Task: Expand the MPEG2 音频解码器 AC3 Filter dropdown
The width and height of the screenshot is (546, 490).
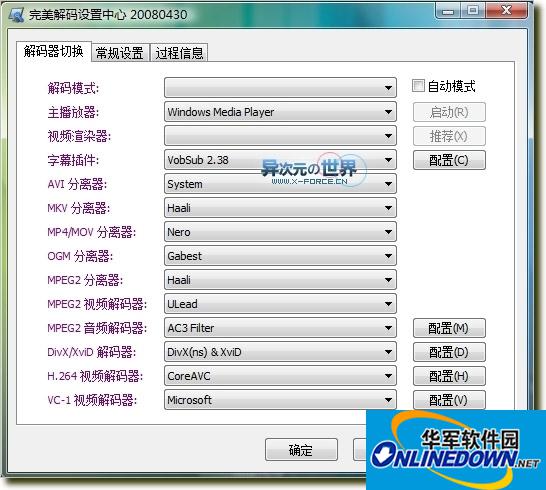Action: pyautogui.click(x=280, y=328)
